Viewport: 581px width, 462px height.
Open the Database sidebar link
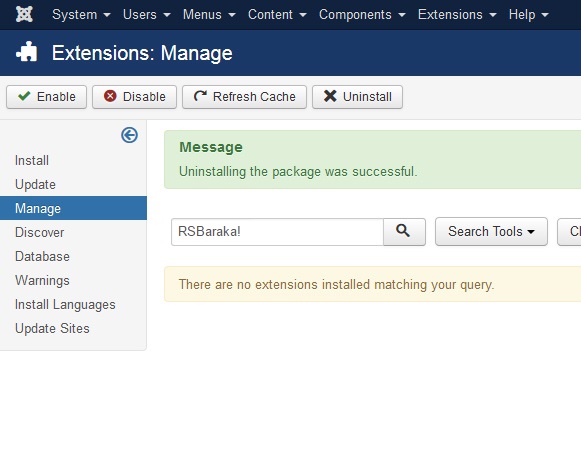(42, 256)
